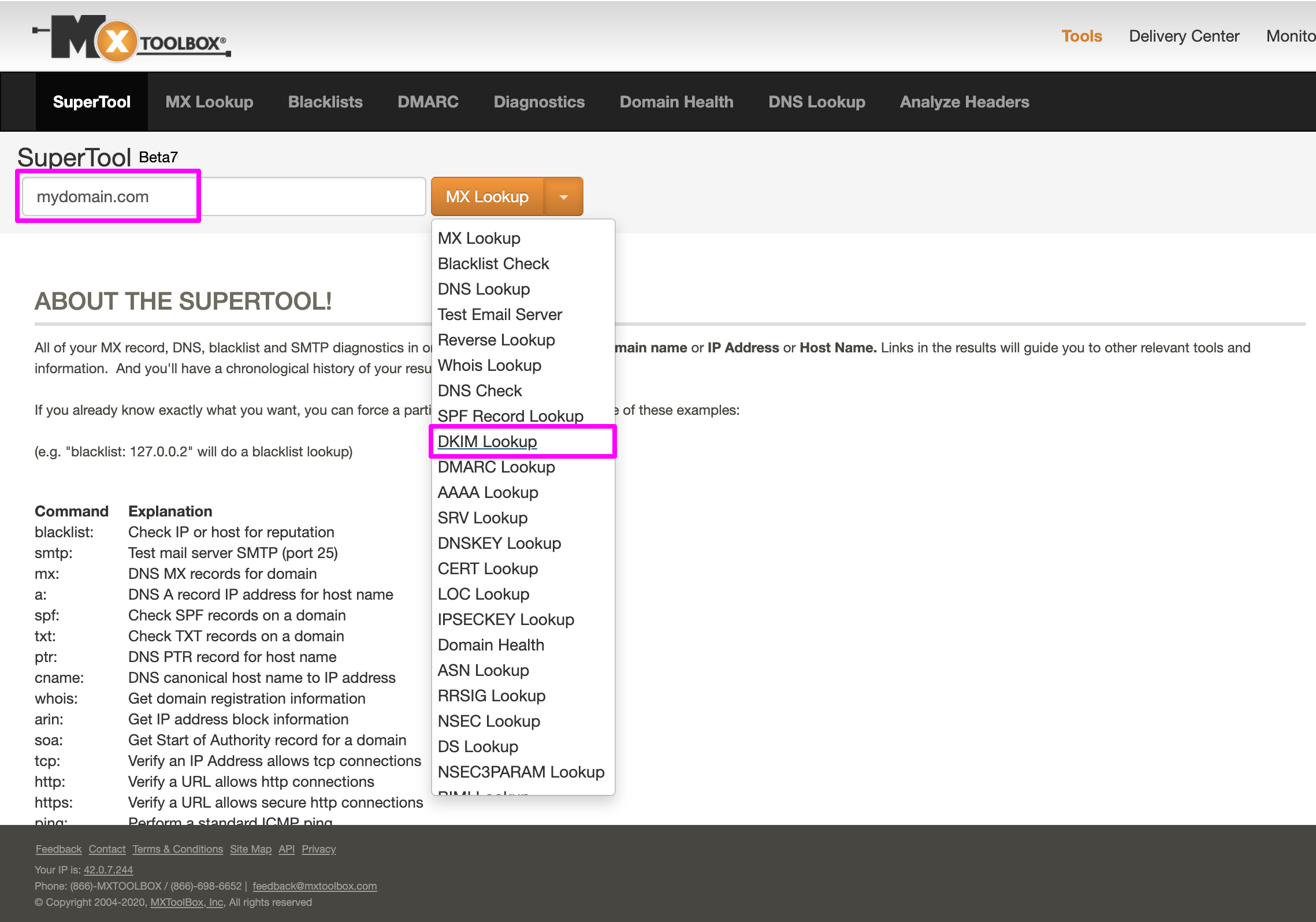This screenshot has height=922, width=1316.
Task: Open the Delivery Center page
Action: click(1184, 36)
